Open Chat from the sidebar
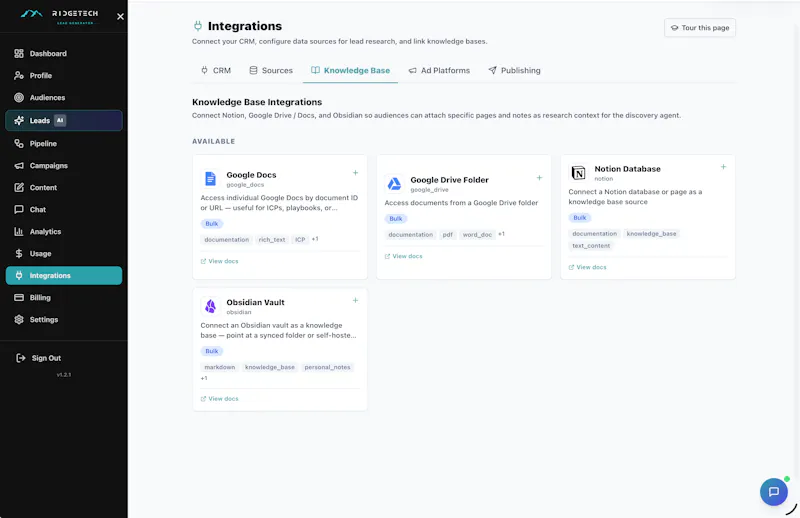 (64, 209)
